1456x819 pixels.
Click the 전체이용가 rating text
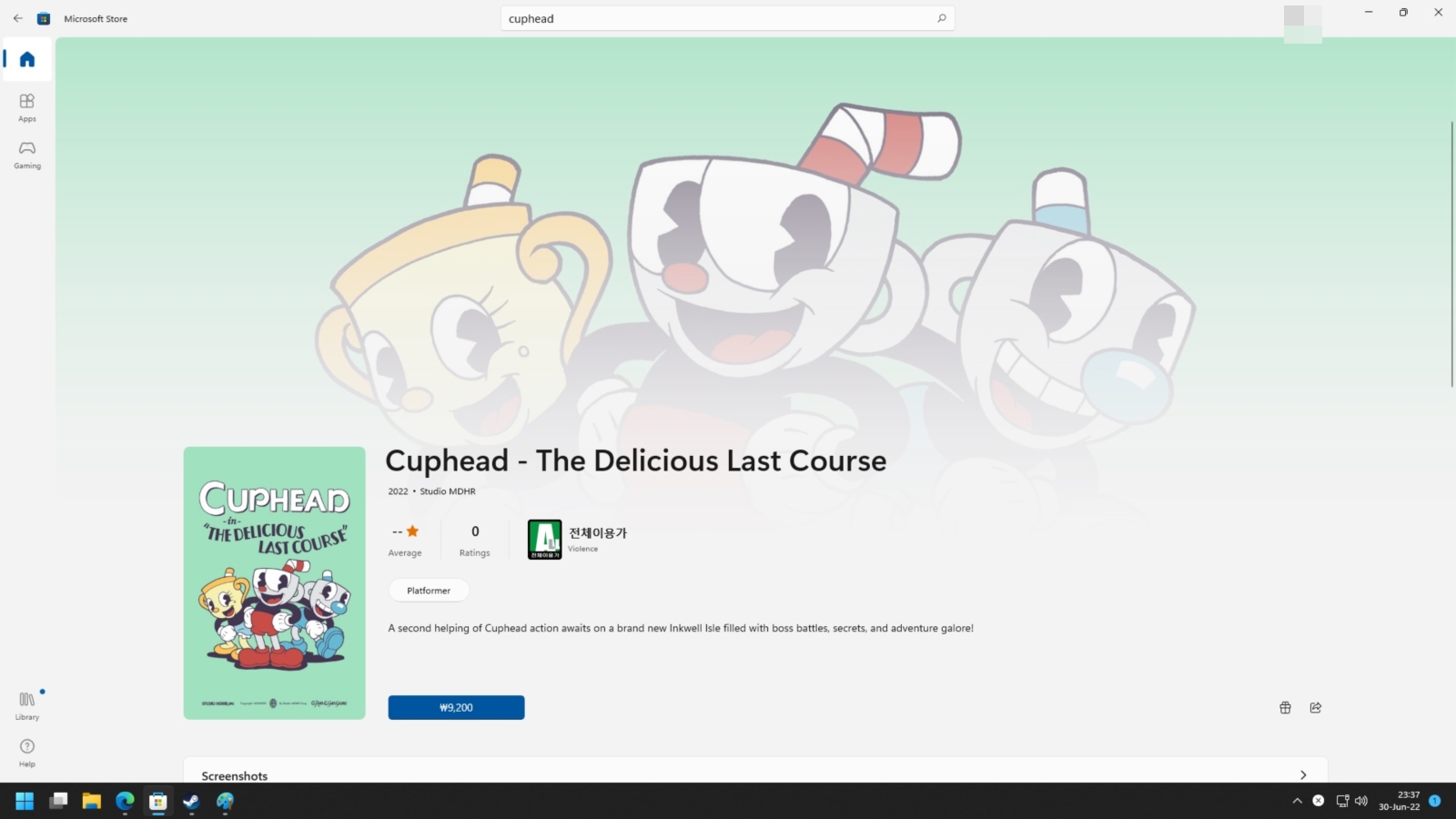[598, 532]
